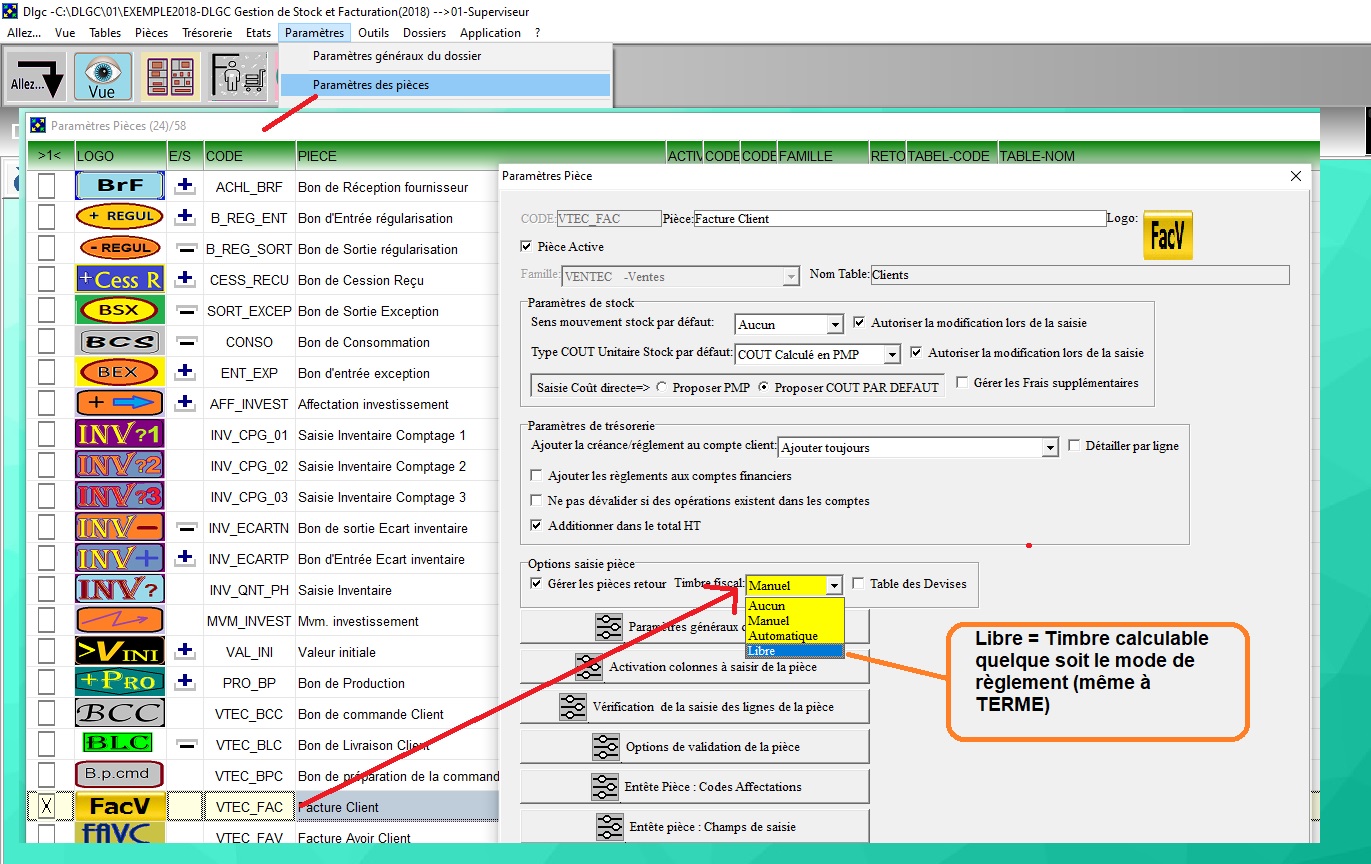The image size is (1371, 864).
Task: Check the ACHL_BRF row checkbox
Action: [47, 186]
